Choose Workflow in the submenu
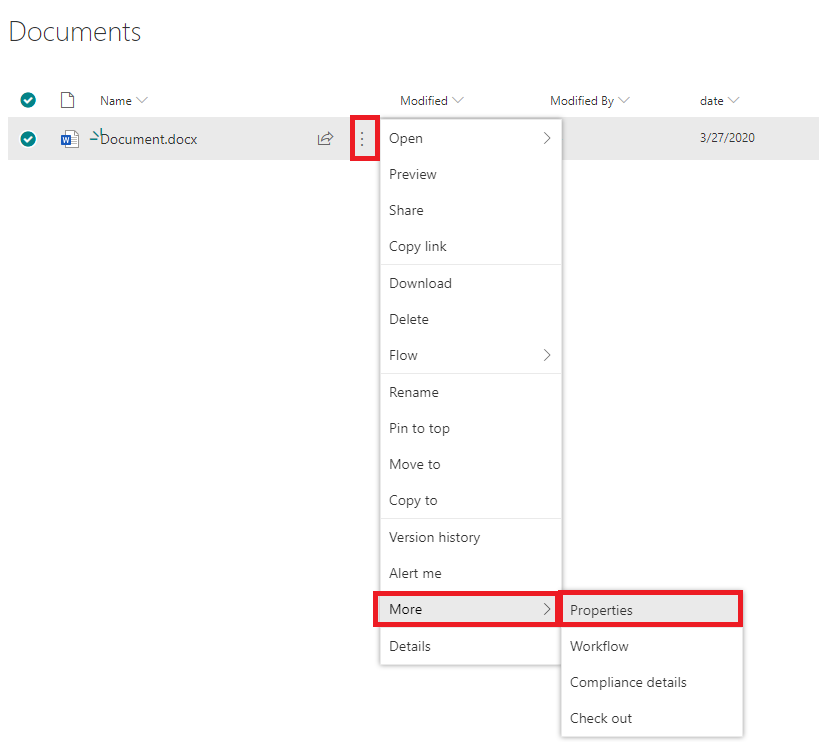This screenshot has width=819, height=742. 652,646
